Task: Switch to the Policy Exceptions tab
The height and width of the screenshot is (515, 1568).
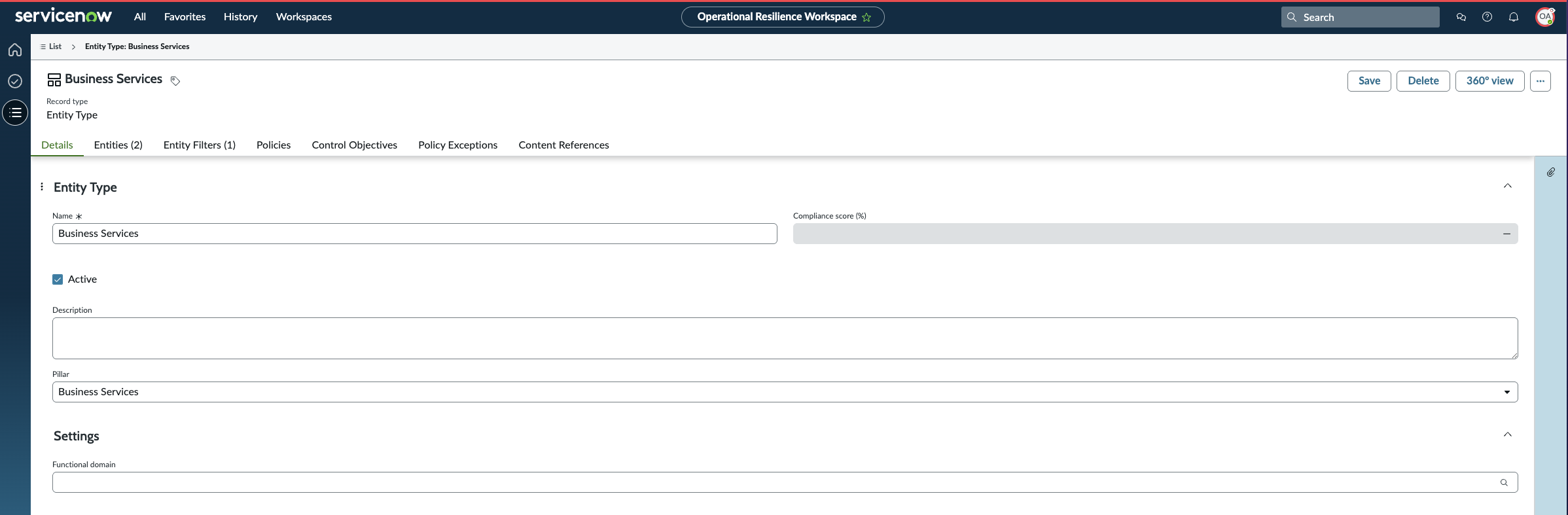Action: (x=458, y=145)
